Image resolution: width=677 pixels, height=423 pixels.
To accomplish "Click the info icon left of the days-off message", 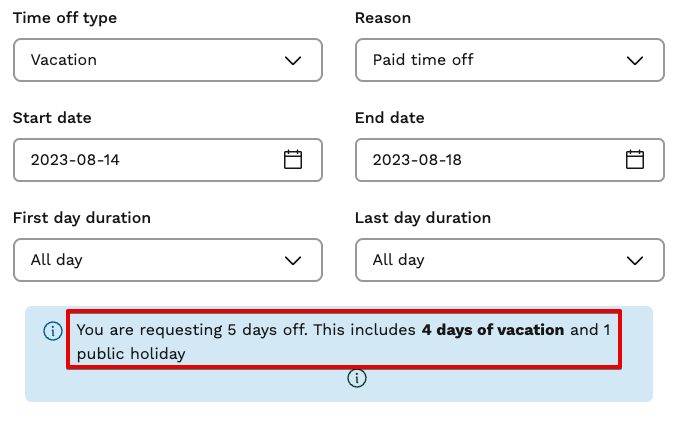I will 53,331.
